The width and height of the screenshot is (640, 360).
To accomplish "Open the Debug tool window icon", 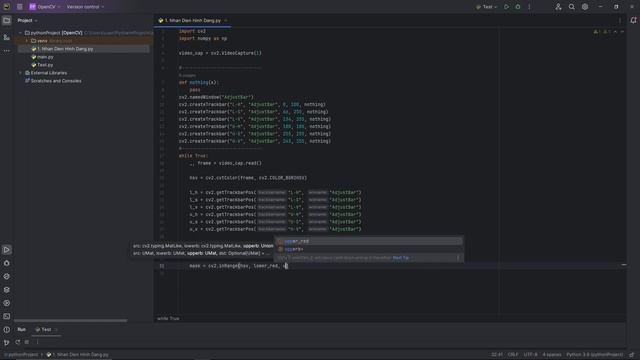I will pos(7,263).
